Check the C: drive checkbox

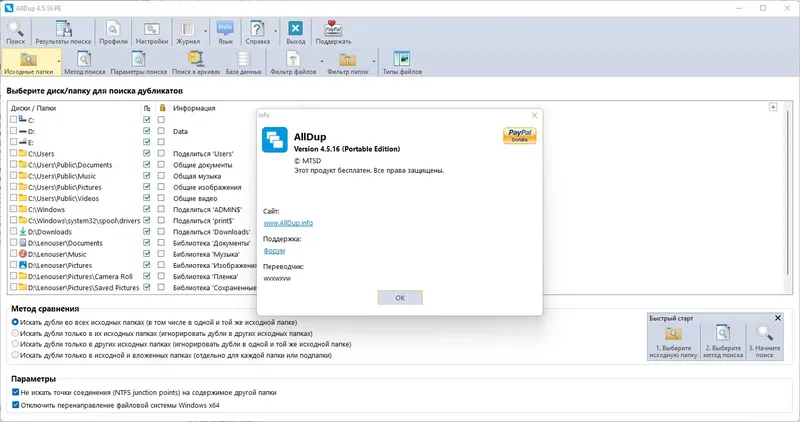(x=13, y=119)
